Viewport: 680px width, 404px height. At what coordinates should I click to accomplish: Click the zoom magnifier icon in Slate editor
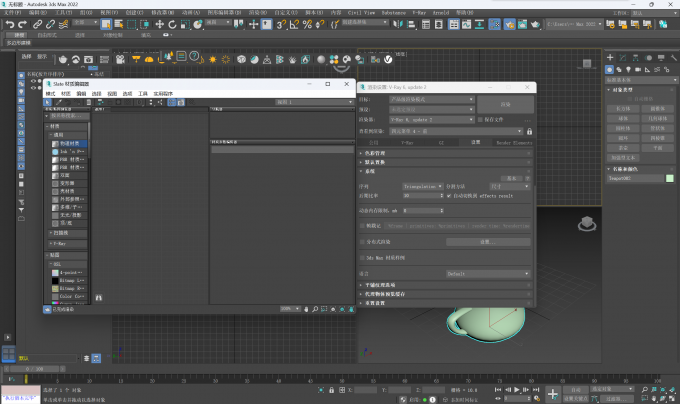[x=315, y=309]
